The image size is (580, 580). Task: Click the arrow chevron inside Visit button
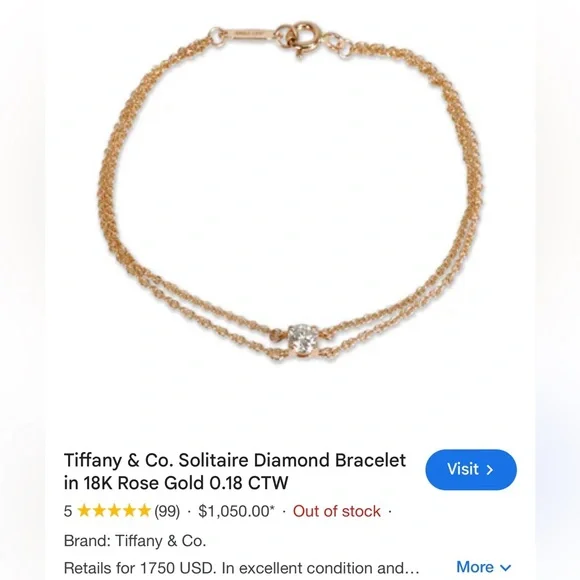pyautogui.click(x=490, y=470)
